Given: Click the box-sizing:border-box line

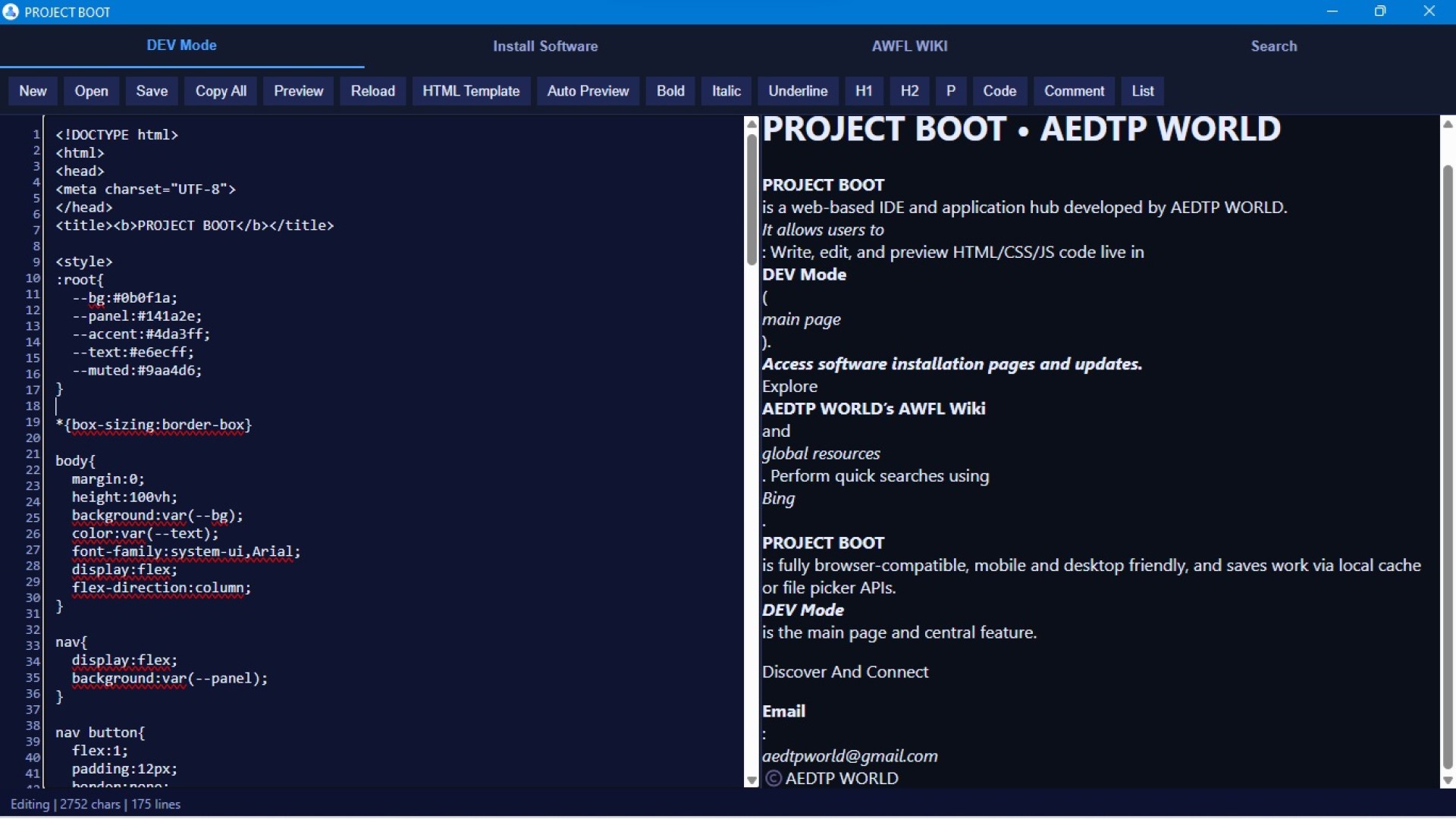Looking at the screenshot, I should pos(154,425).
